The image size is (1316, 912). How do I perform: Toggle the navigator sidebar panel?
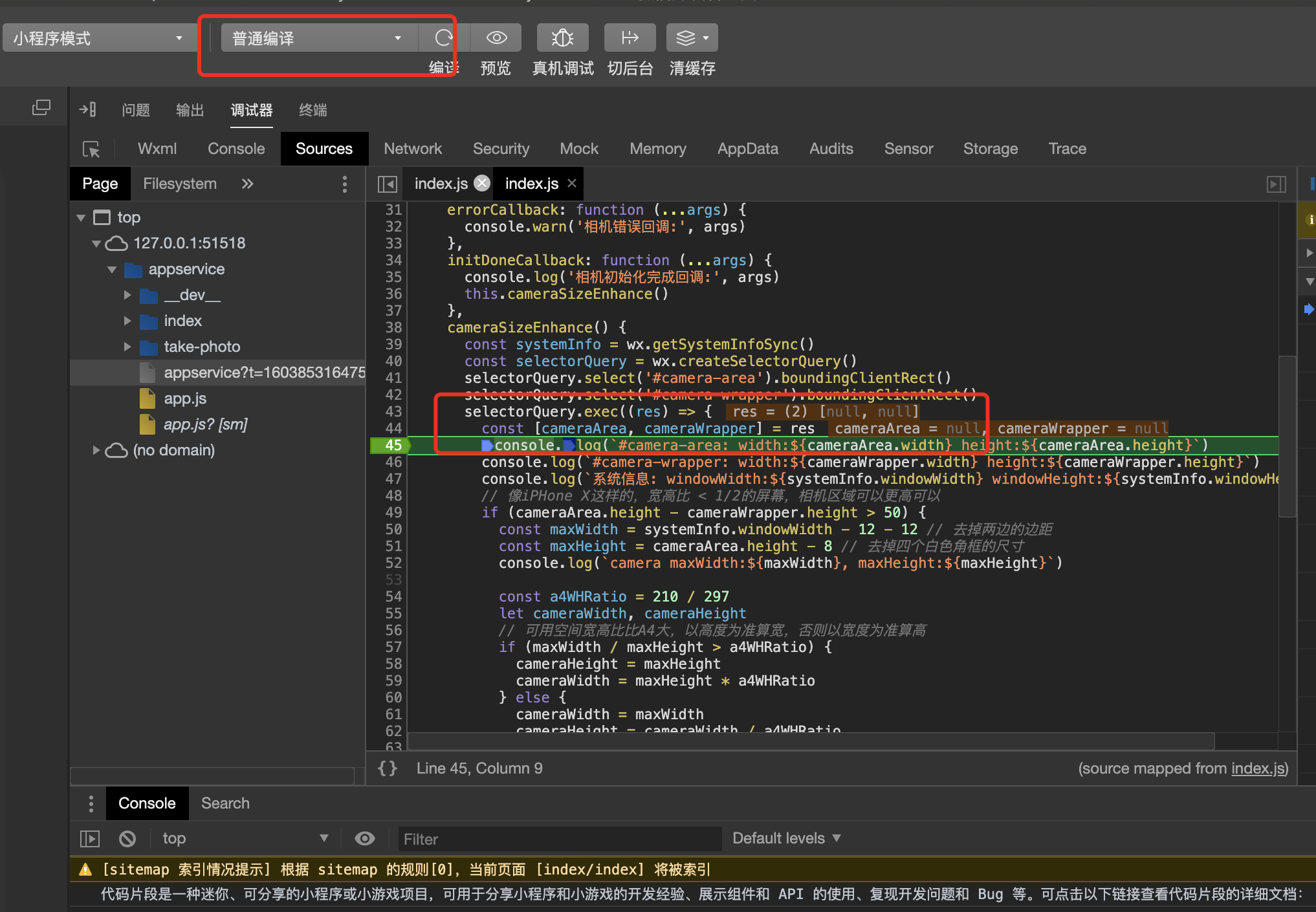(387, 184)
